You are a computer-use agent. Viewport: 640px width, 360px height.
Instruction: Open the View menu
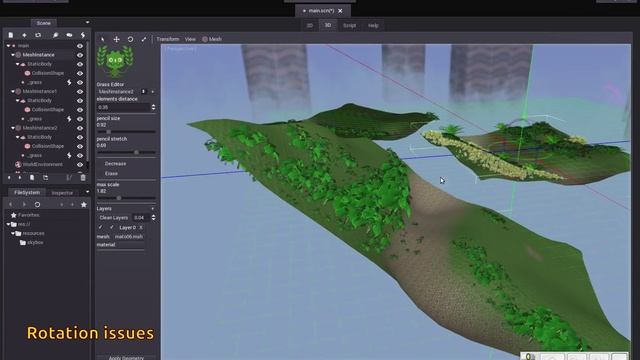coord(190,39)
